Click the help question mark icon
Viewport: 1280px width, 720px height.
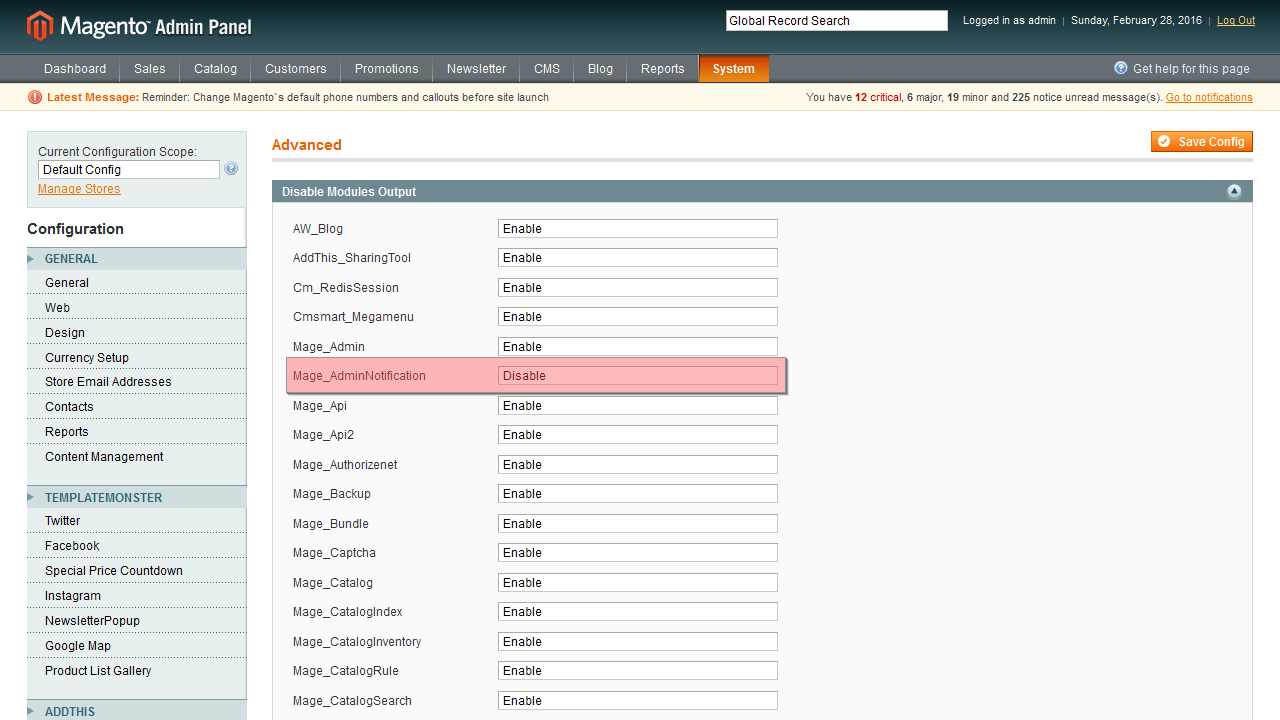[x=1121, y=68]
